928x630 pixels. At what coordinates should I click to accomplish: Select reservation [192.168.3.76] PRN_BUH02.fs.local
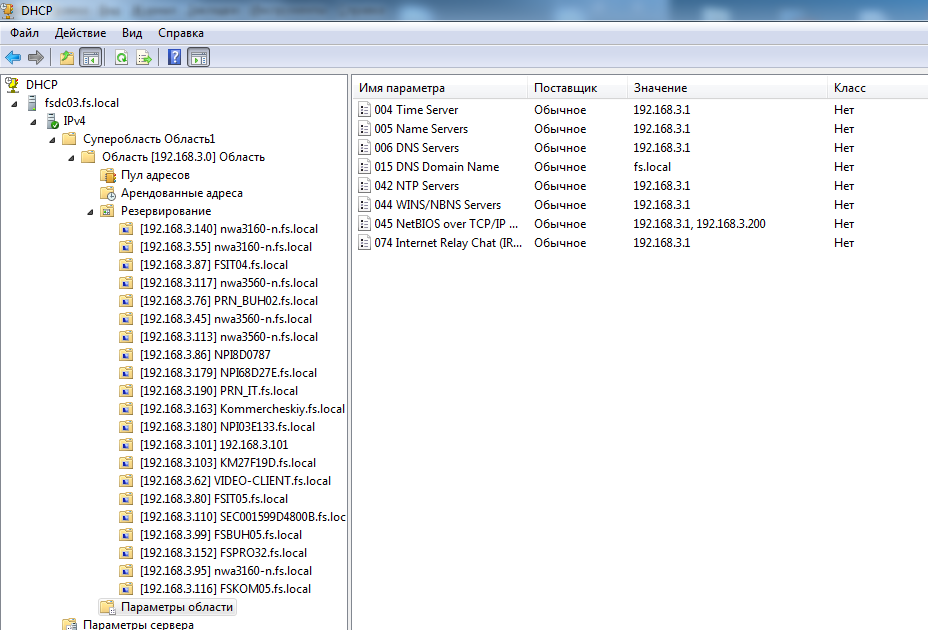[x=228, y=301]
